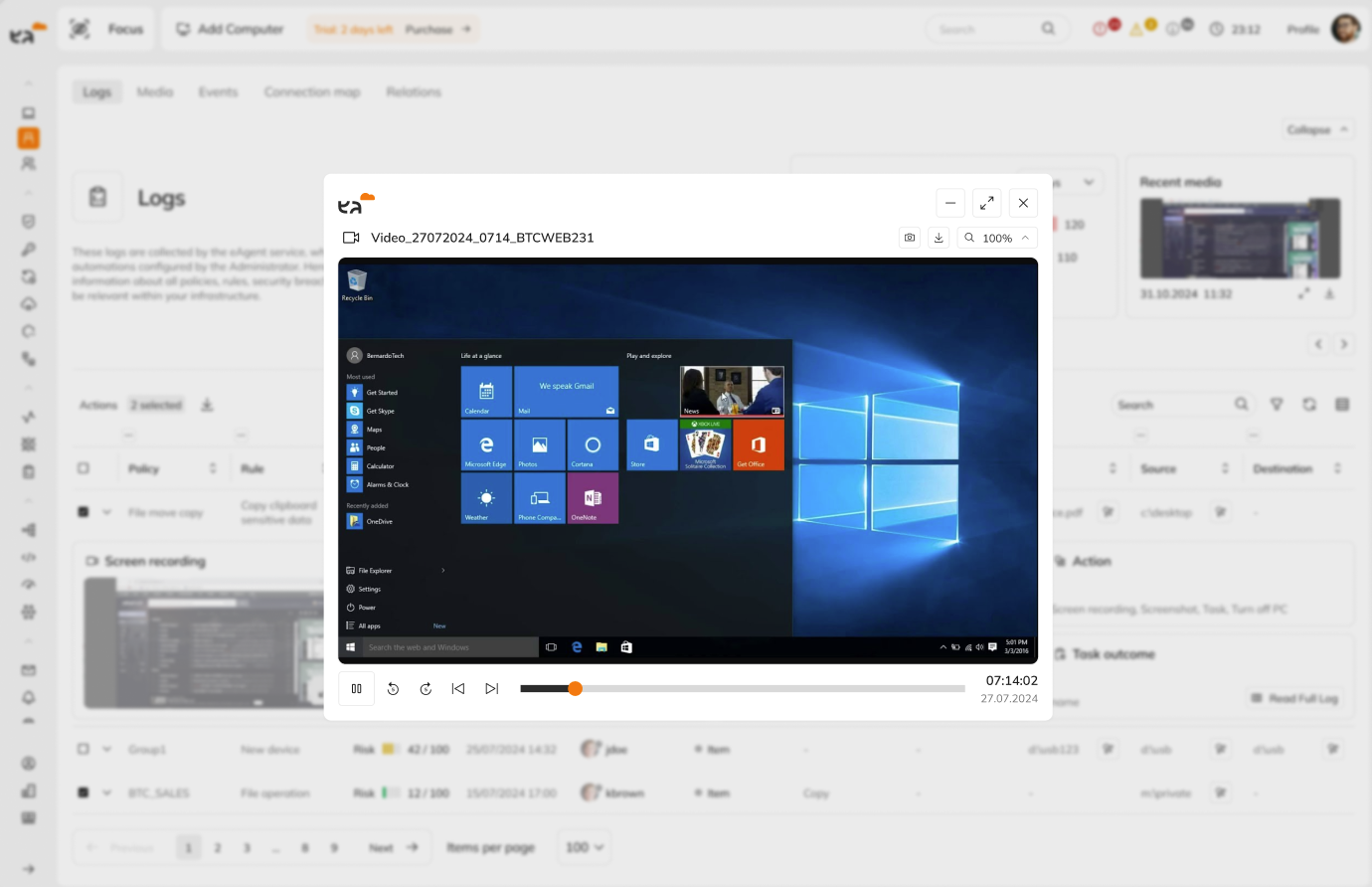The height and width of the screenshot is (887, 1372).
Task: Pause the video playback
Action: (x=356, y=688)
